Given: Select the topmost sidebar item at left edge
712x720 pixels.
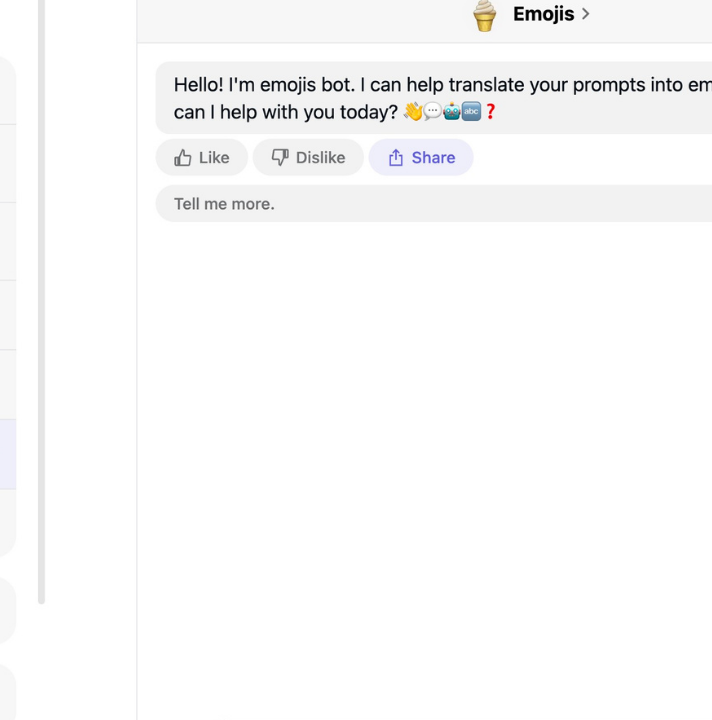Looking at the screenshot, I should pyautogui.click(x=8, y=90).
